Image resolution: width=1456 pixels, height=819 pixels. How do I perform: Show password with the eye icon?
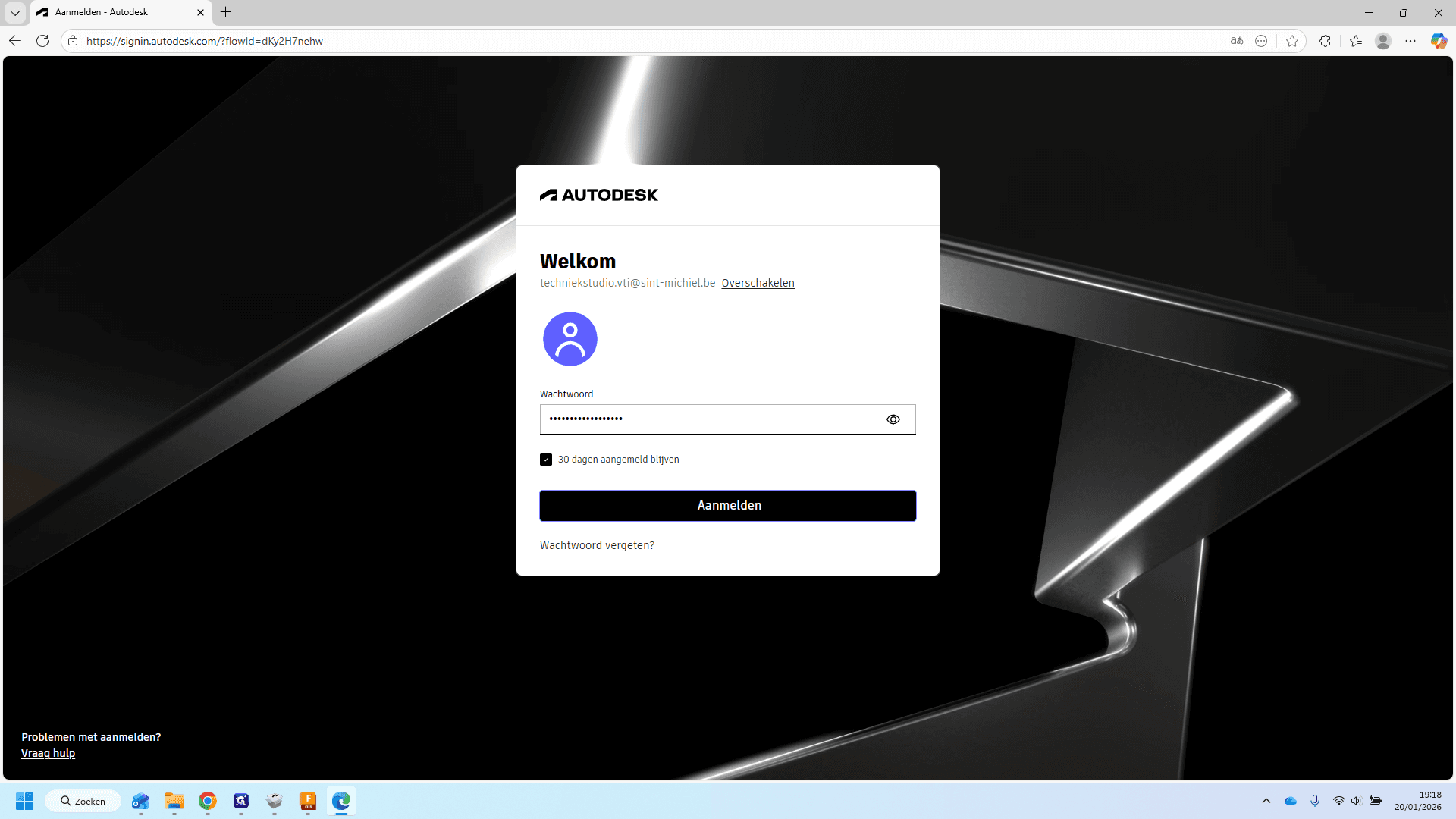[x=893, y=419]
